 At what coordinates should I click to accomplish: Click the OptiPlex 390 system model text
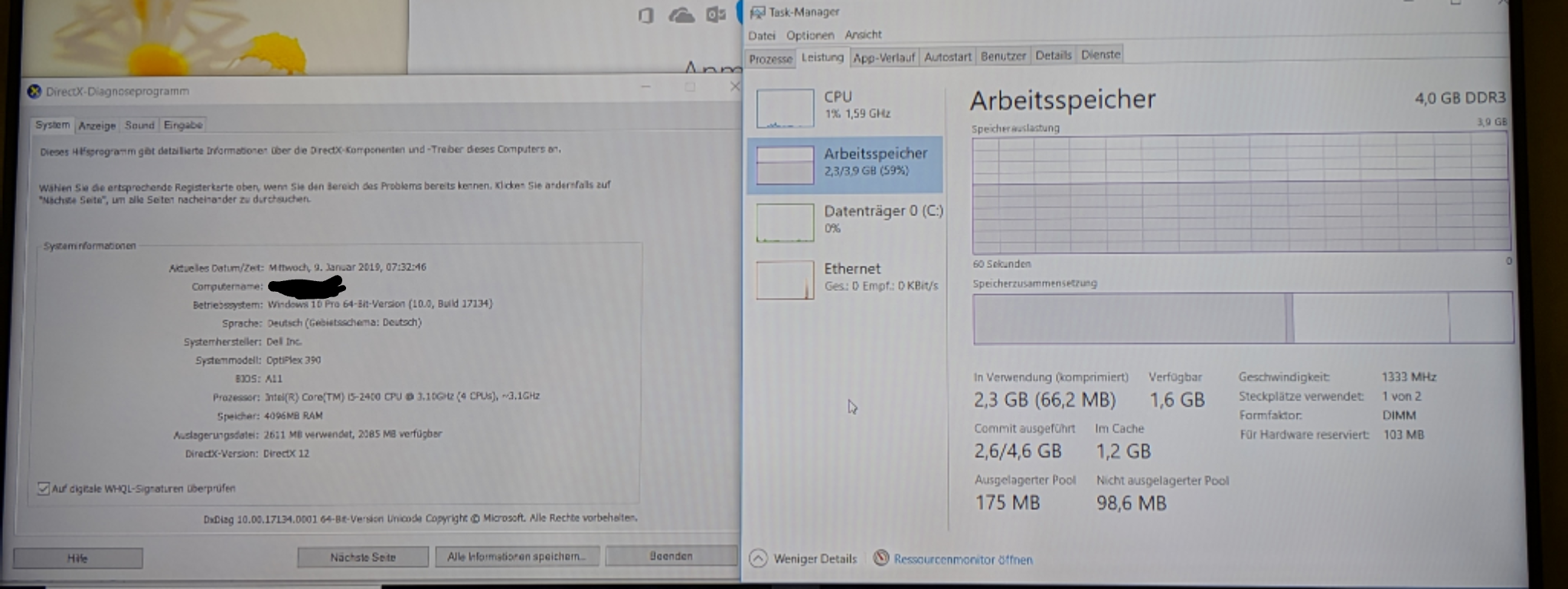click(x=293, y=360)
